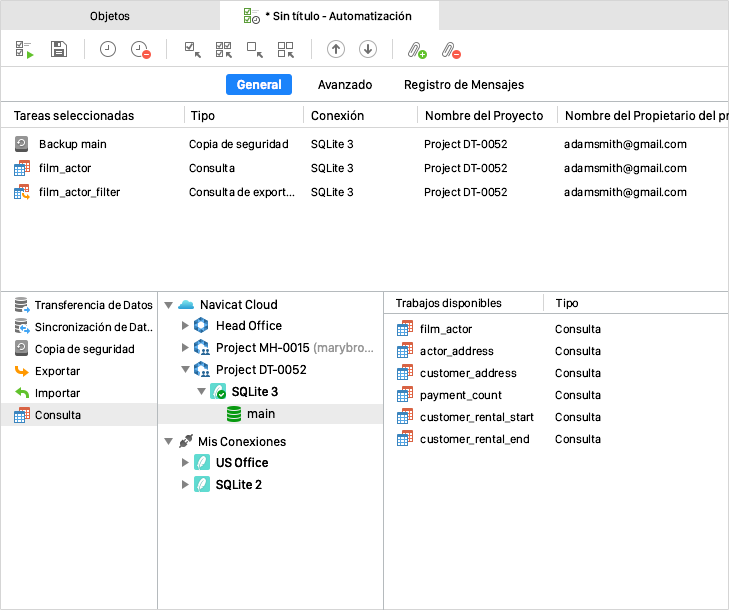Click the Mis Conexiones plug icon
The height and width of the screenshot is (610, 729).
point(186,441)
